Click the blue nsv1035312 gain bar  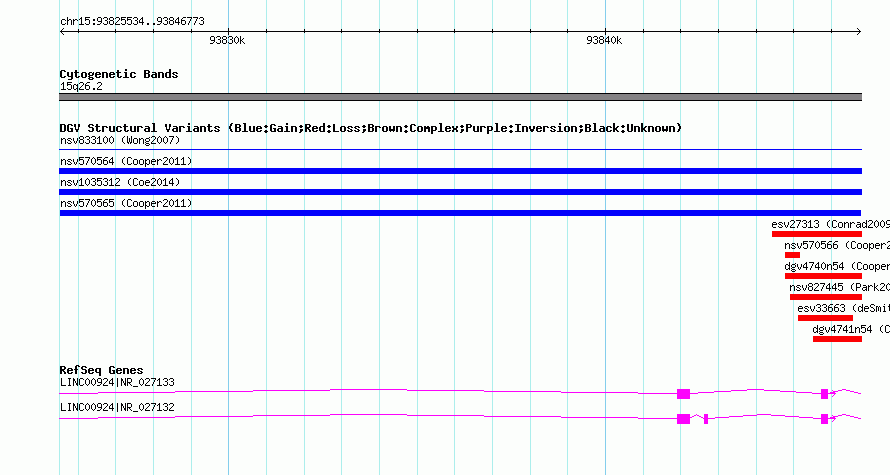[460, 192]
